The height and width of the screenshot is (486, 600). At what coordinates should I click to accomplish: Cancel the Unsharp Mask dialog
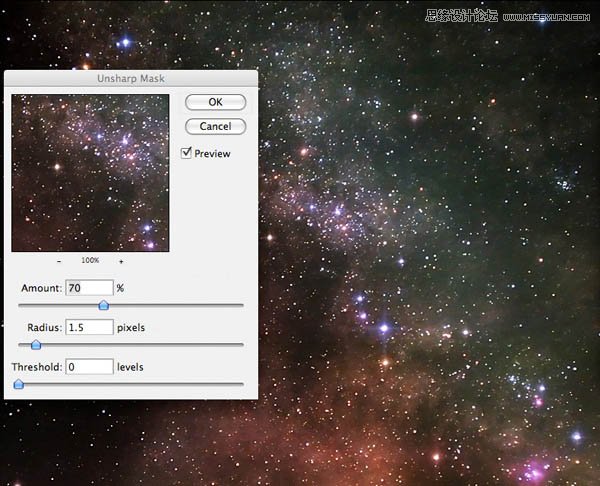(215, 126)
